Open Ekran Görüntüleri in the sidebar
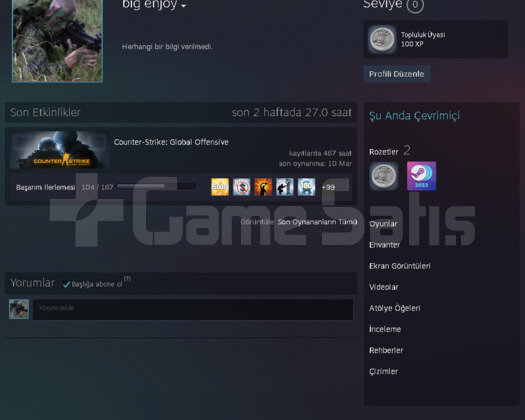 click(400, 266)
